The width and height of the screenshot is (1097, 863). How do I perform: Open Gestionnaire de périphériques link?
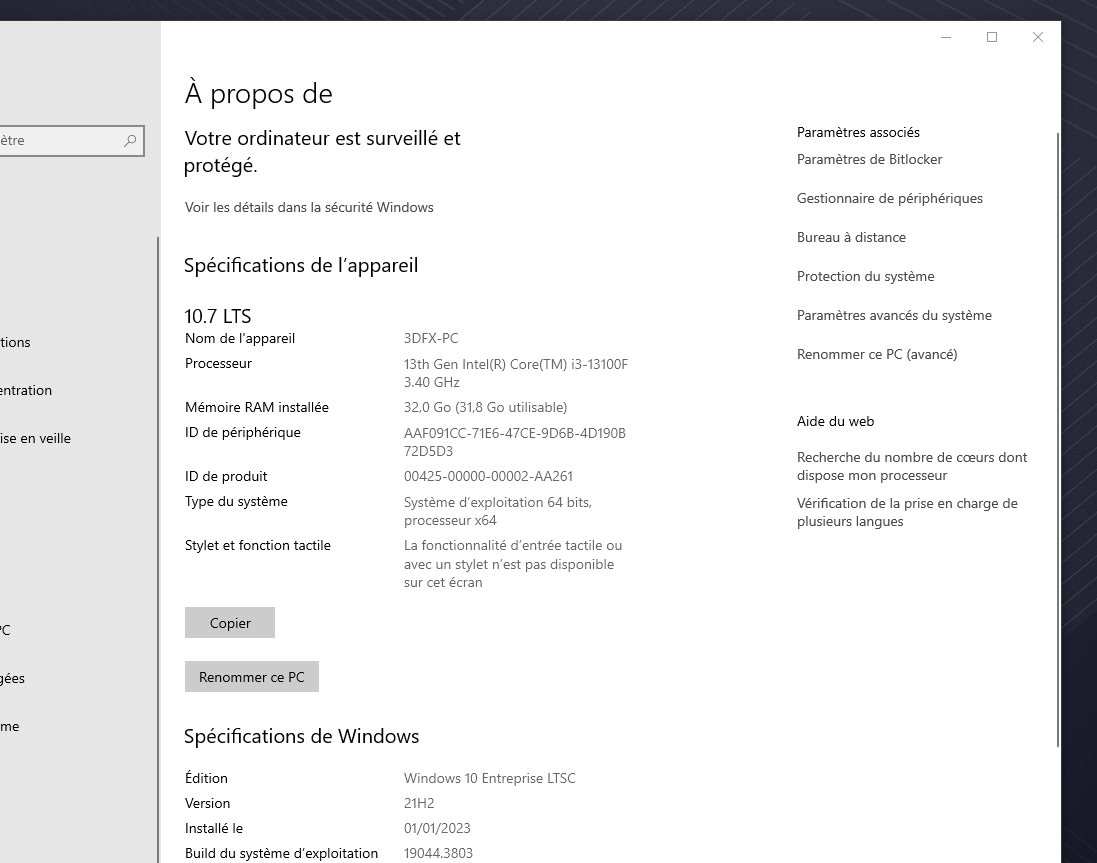pyautogui.click(x=889, y=199)
